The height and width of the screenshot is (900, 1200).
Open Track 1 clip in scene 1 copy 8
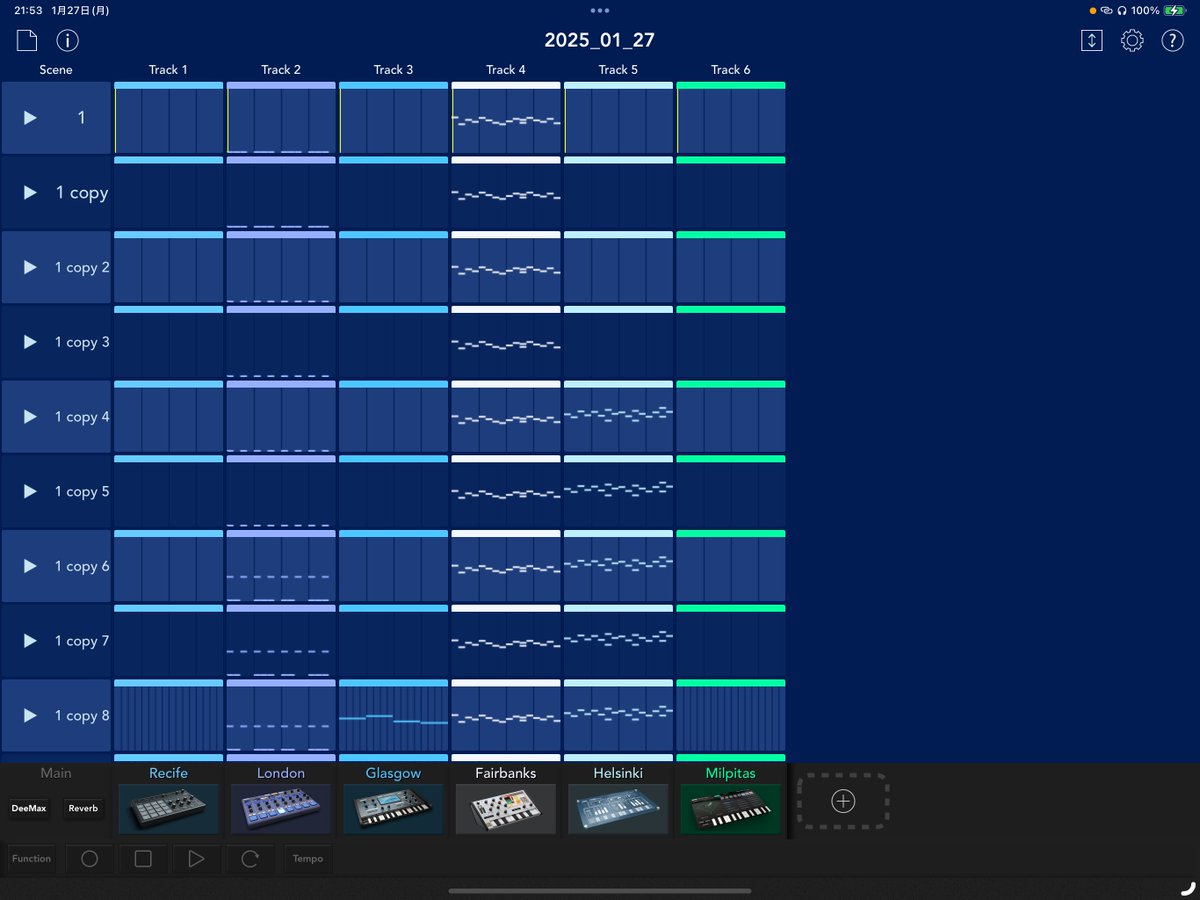(x=168, y=715)
